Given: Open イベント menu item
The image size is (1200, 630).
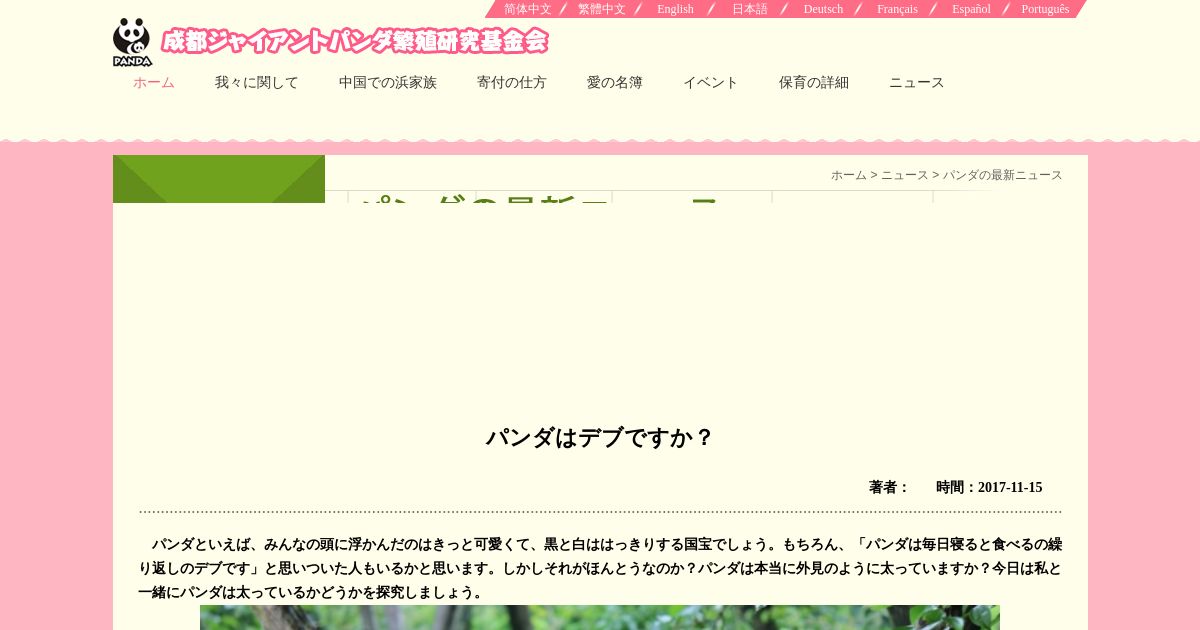Looking at the screenshot, I should (711, 83).
